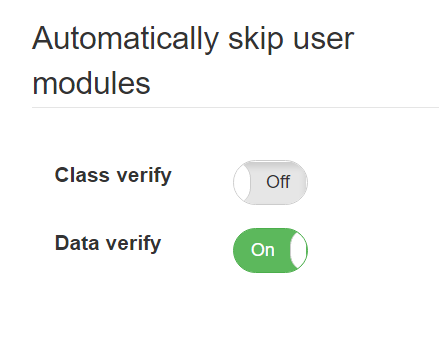Click "verify" in the Data verify label
439x362 pixels.
(134, 244)
